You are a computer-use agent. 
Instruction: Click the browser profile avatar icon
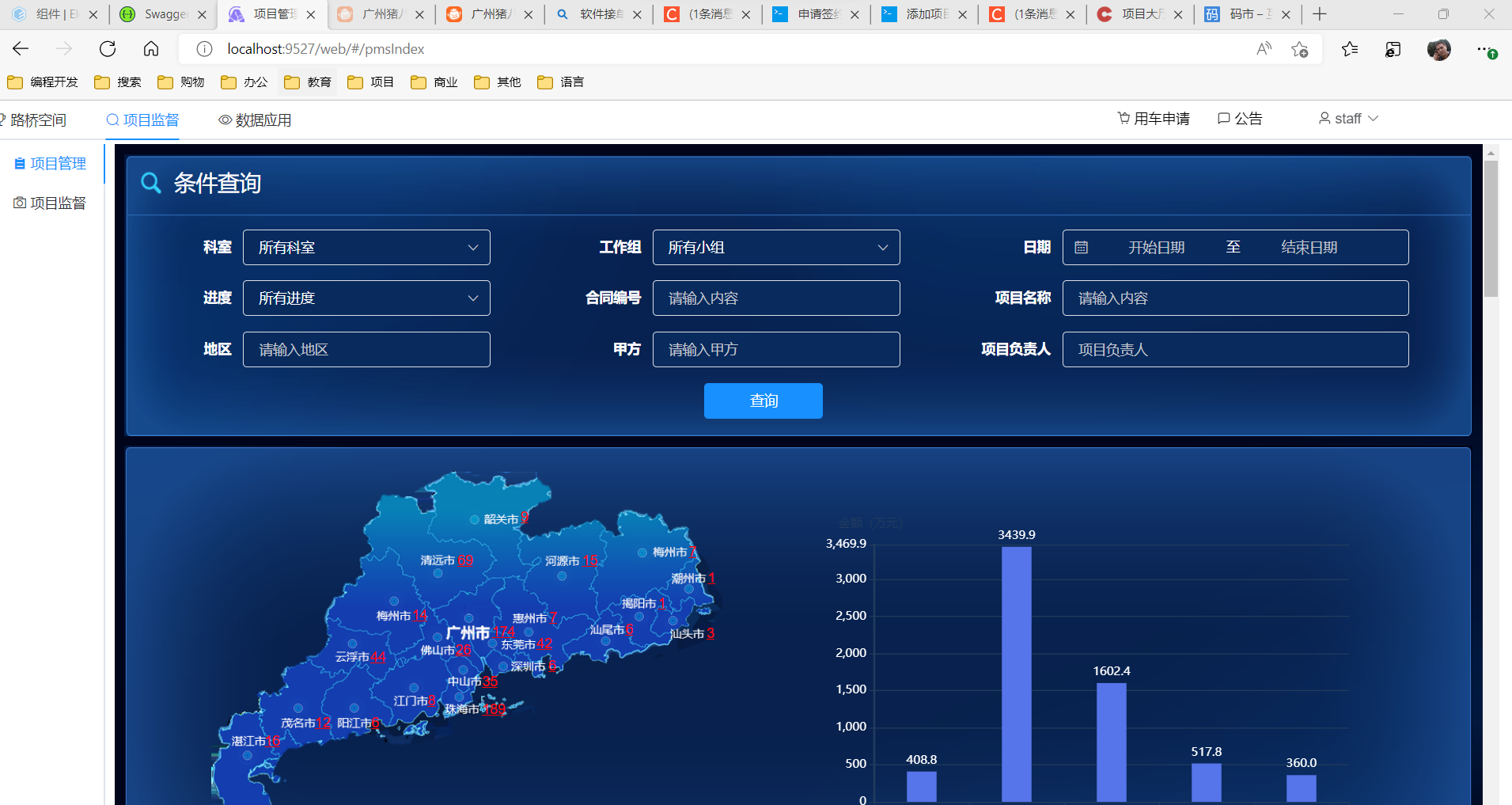point(1438,49)
